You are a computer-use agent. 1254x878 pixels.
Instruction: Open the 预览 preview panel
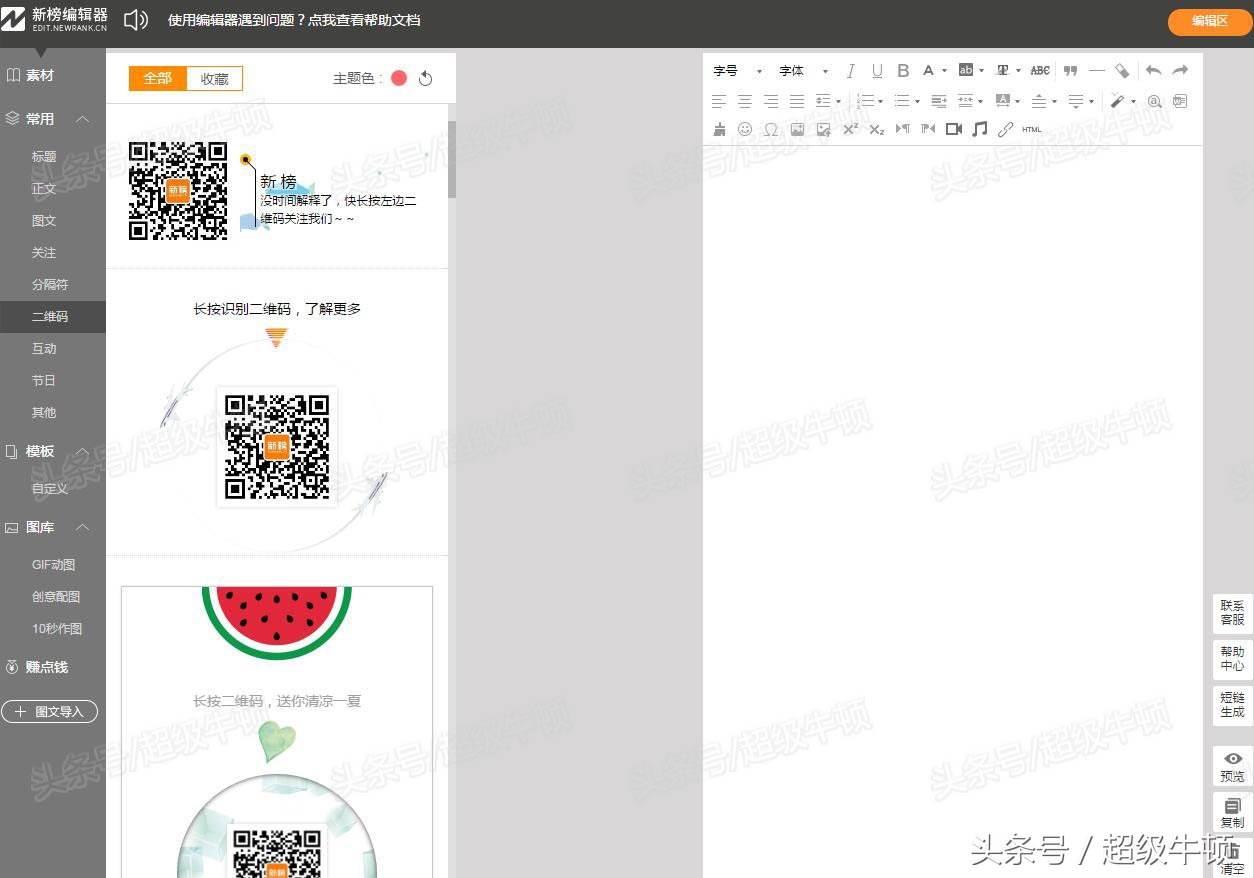(x=1232, y=766)
